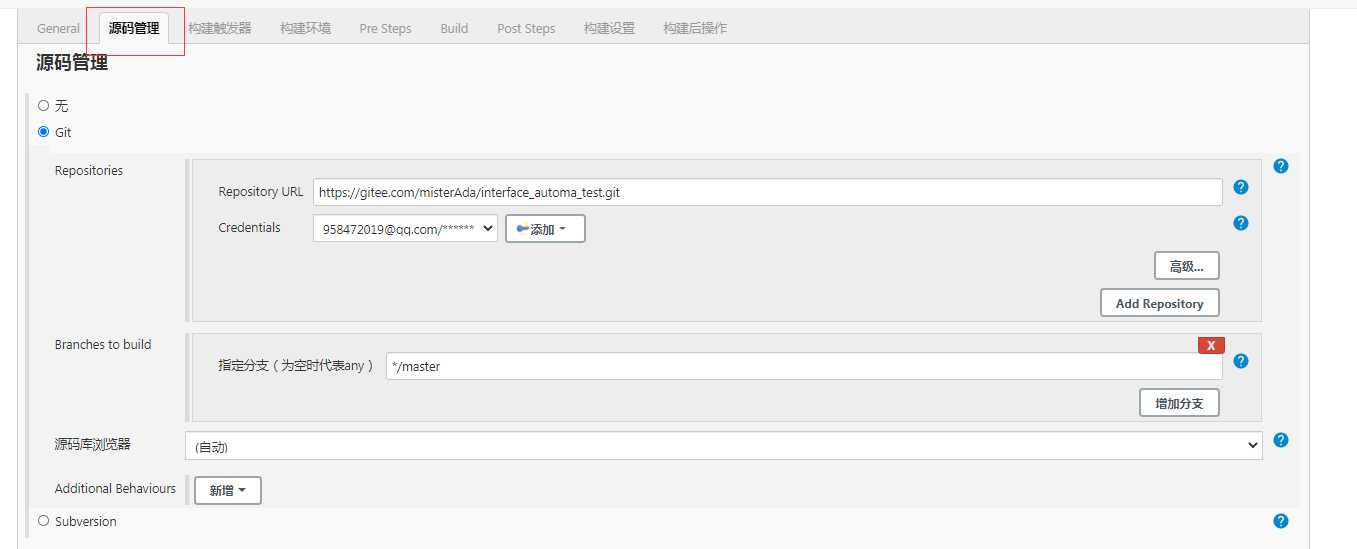Click help icon for 源码库浏览器 dropdown
Screen dimensions: 1357x549
click(1281, 440)
